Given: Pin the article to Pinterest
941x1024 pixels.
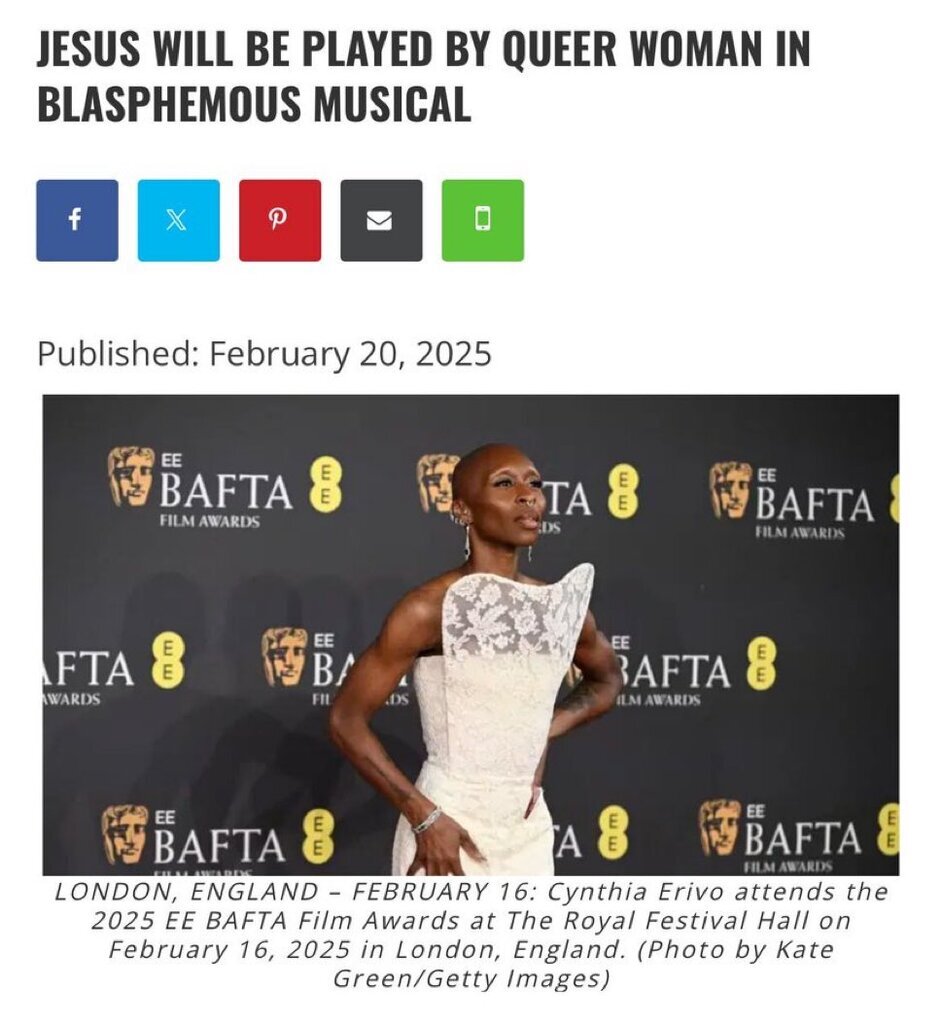Looking at the screenshot, I should (279, 220).
